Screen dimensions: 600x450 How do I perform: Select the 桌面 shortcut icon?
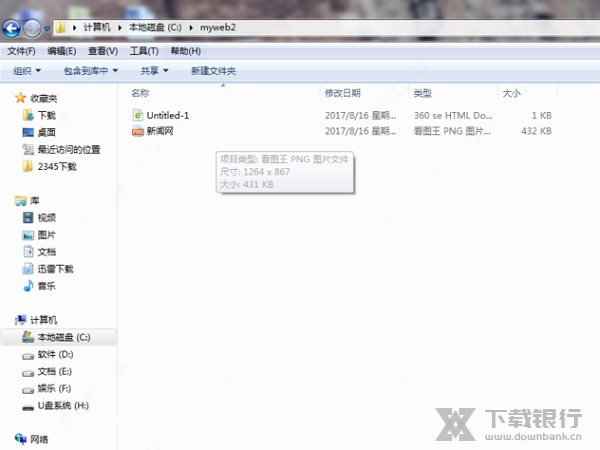[x=28, y=132]
